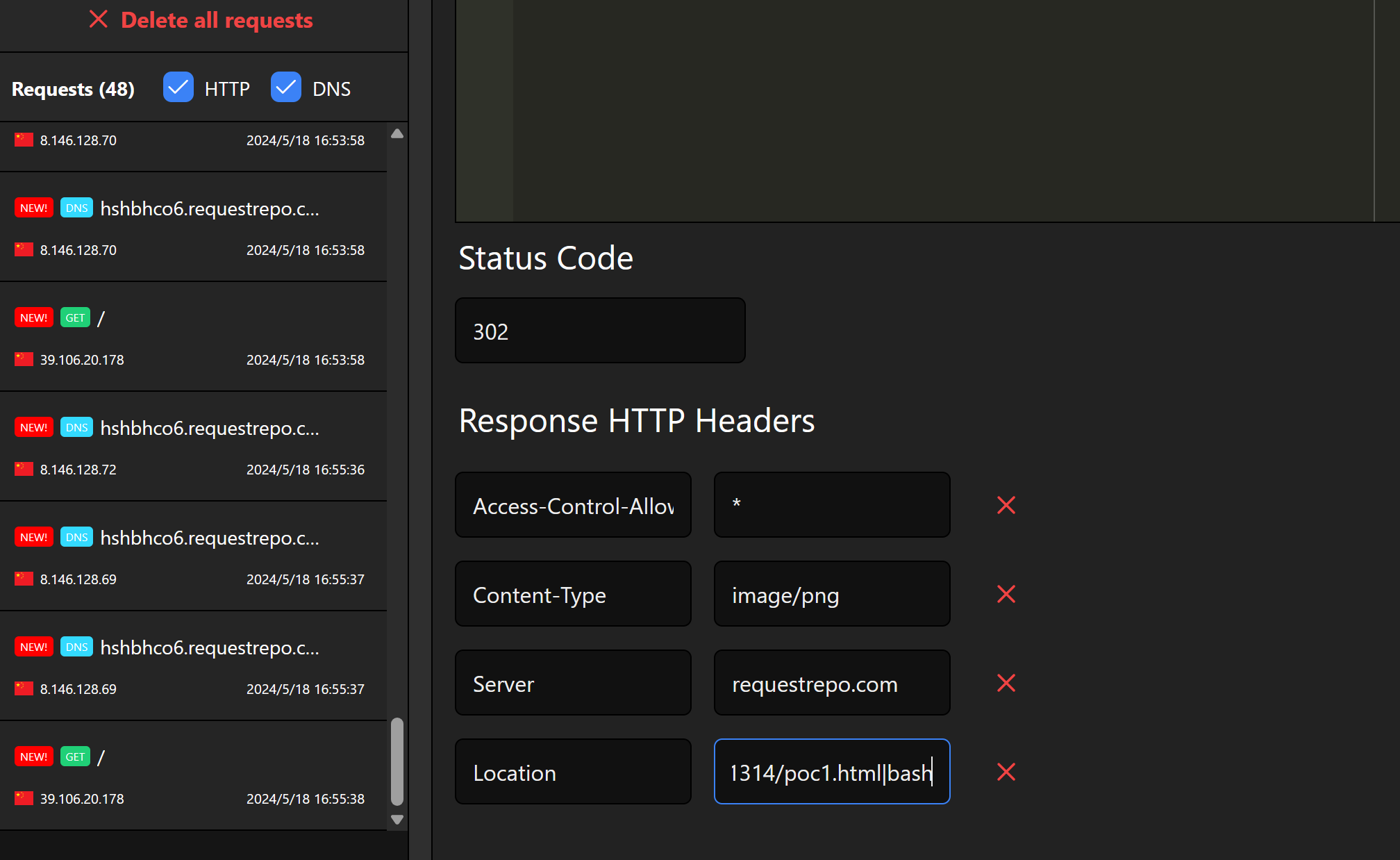
Task: Open GET / request at 16:53:58
Action: tap(193, 337)
